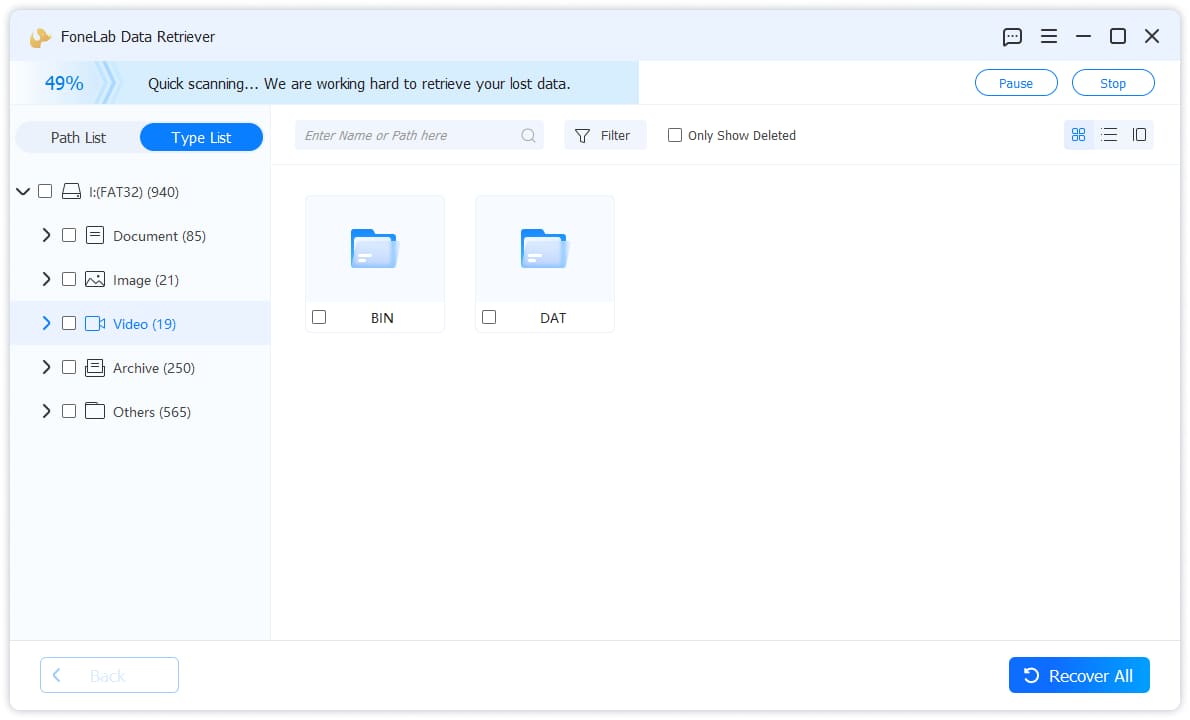
Task: Open the feedback chat icon
Action: click(x=1012, y=36)
